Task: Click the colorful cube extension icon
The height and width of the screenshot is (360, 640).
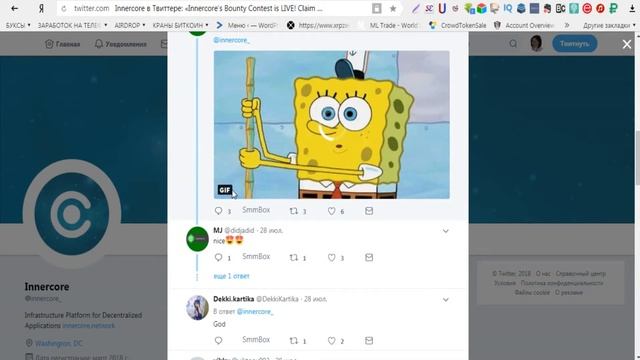Action: coord(482,8)
